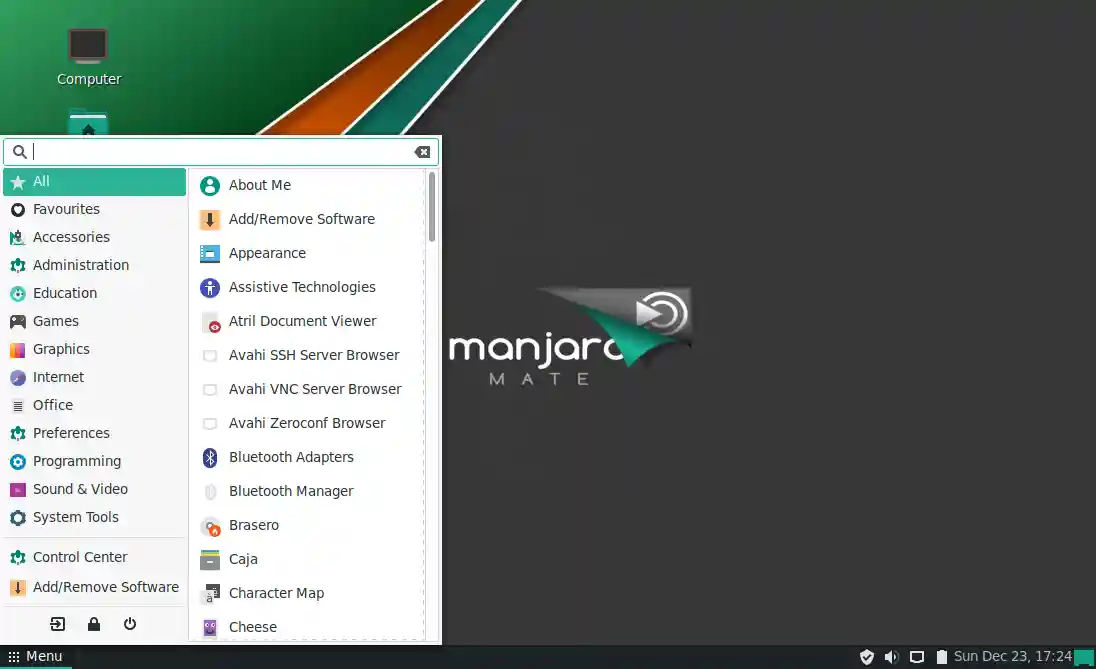Open the Graphics category
This screenshot has width=1096, height=669.
(x=94, y=349)
